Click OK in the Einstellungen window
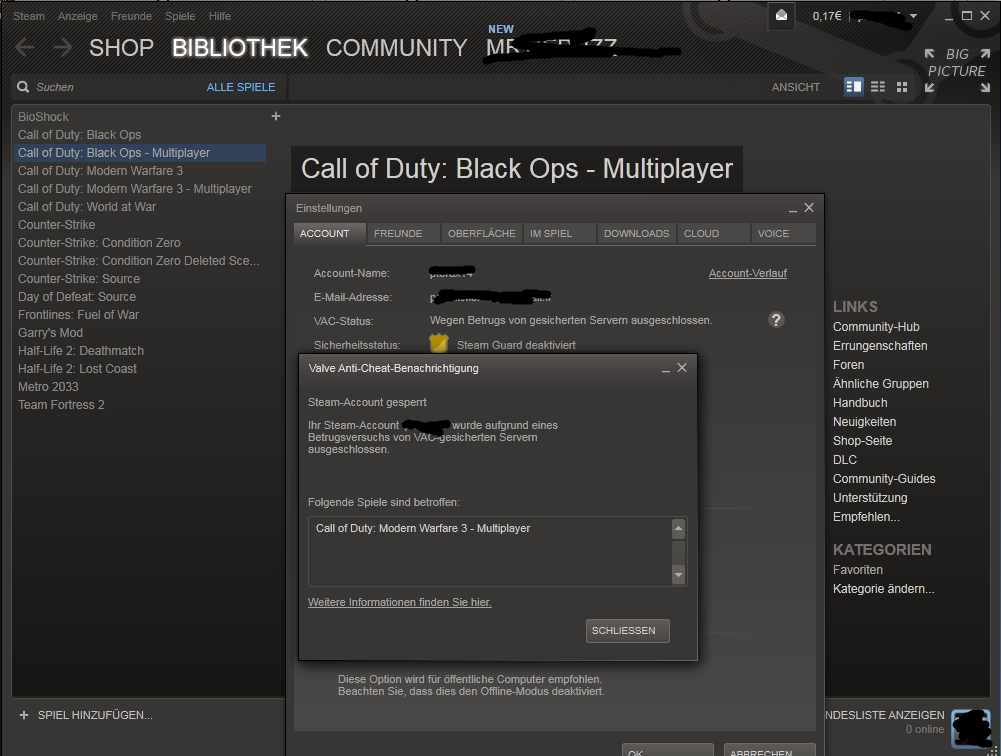 668,750
